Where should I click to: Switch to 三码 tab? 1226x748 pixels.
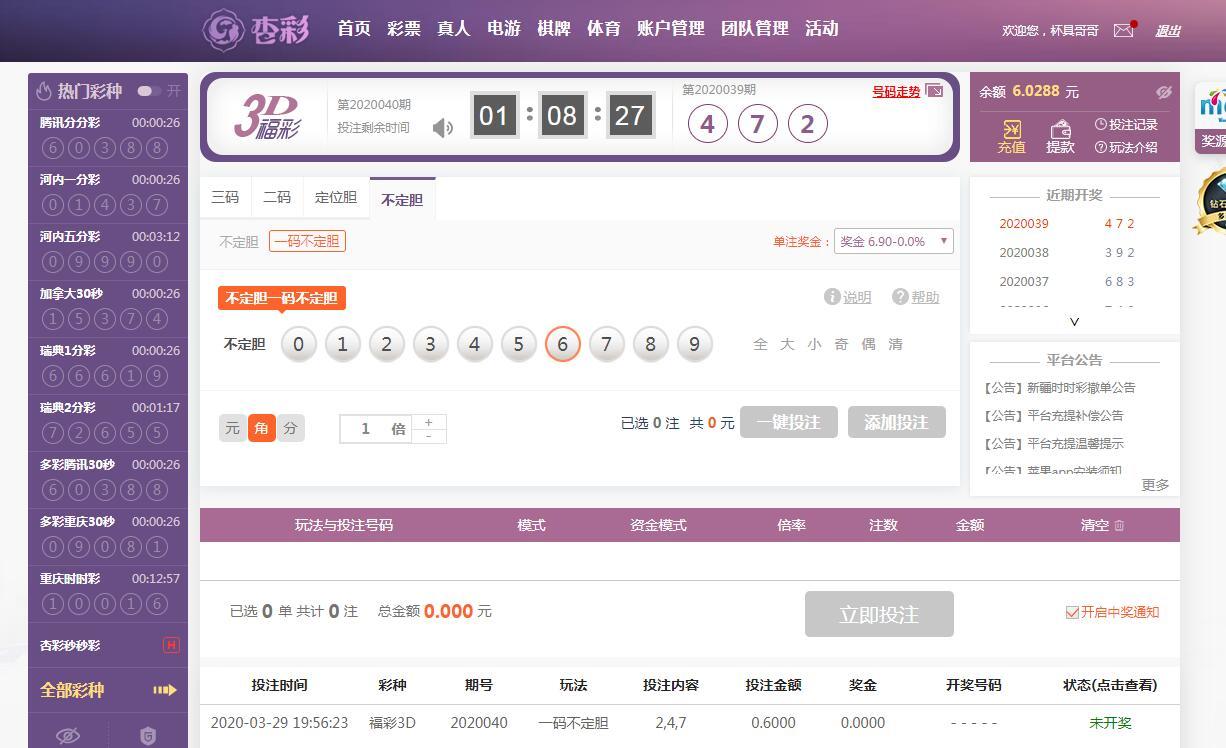(x=225, y=197)
